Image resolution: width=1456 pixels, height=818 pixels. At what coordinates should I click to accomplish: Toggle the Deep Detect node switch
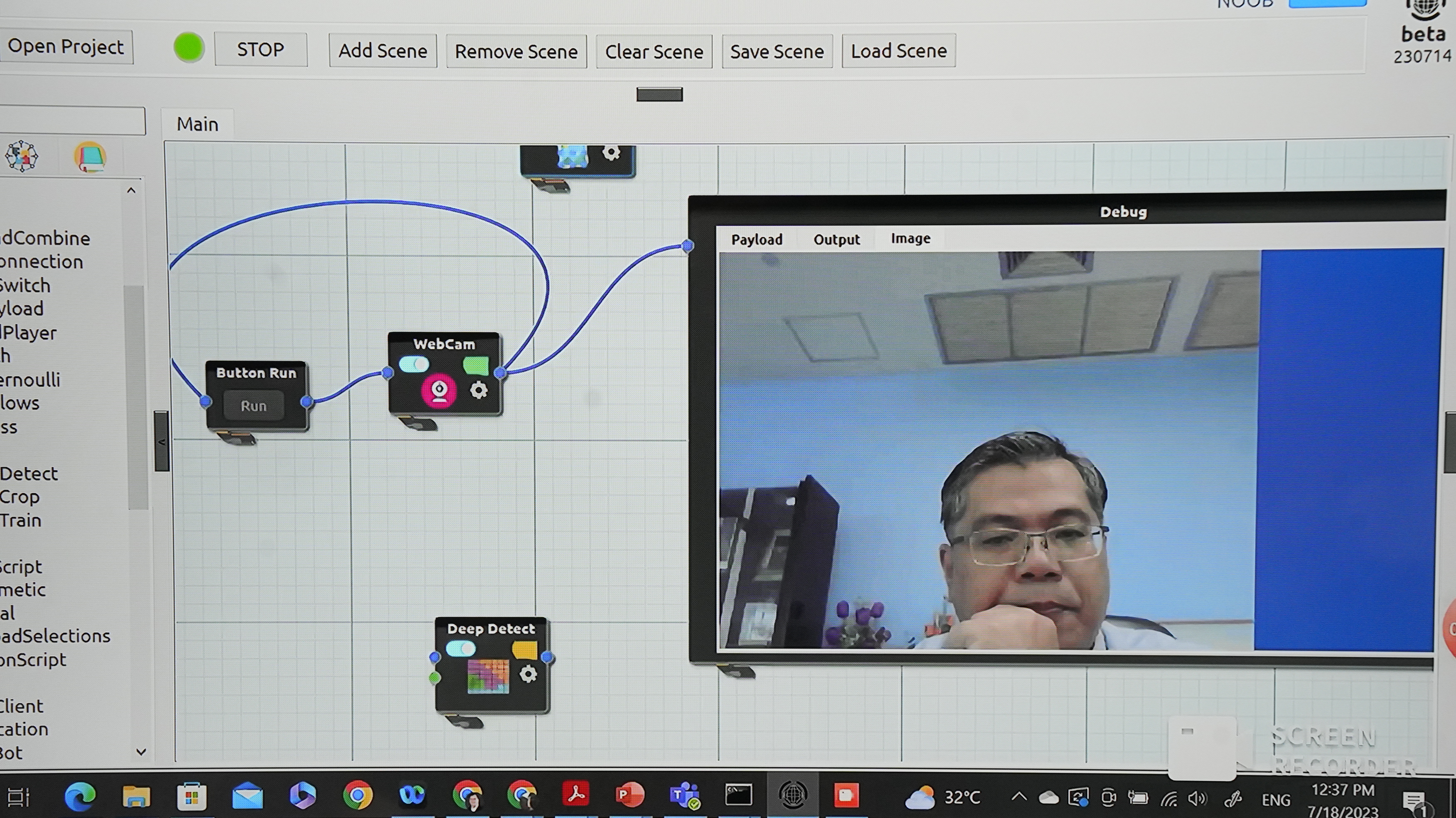point(461,648)
